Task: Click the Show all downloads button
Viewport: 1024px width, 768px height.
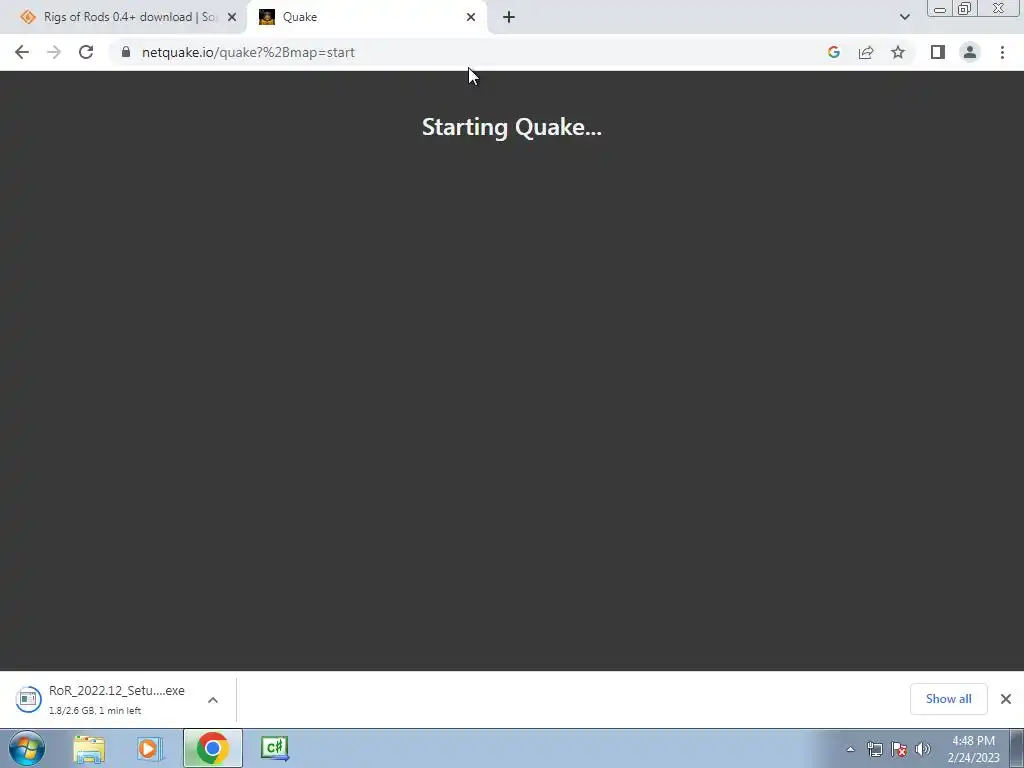Action: (948, 699)
